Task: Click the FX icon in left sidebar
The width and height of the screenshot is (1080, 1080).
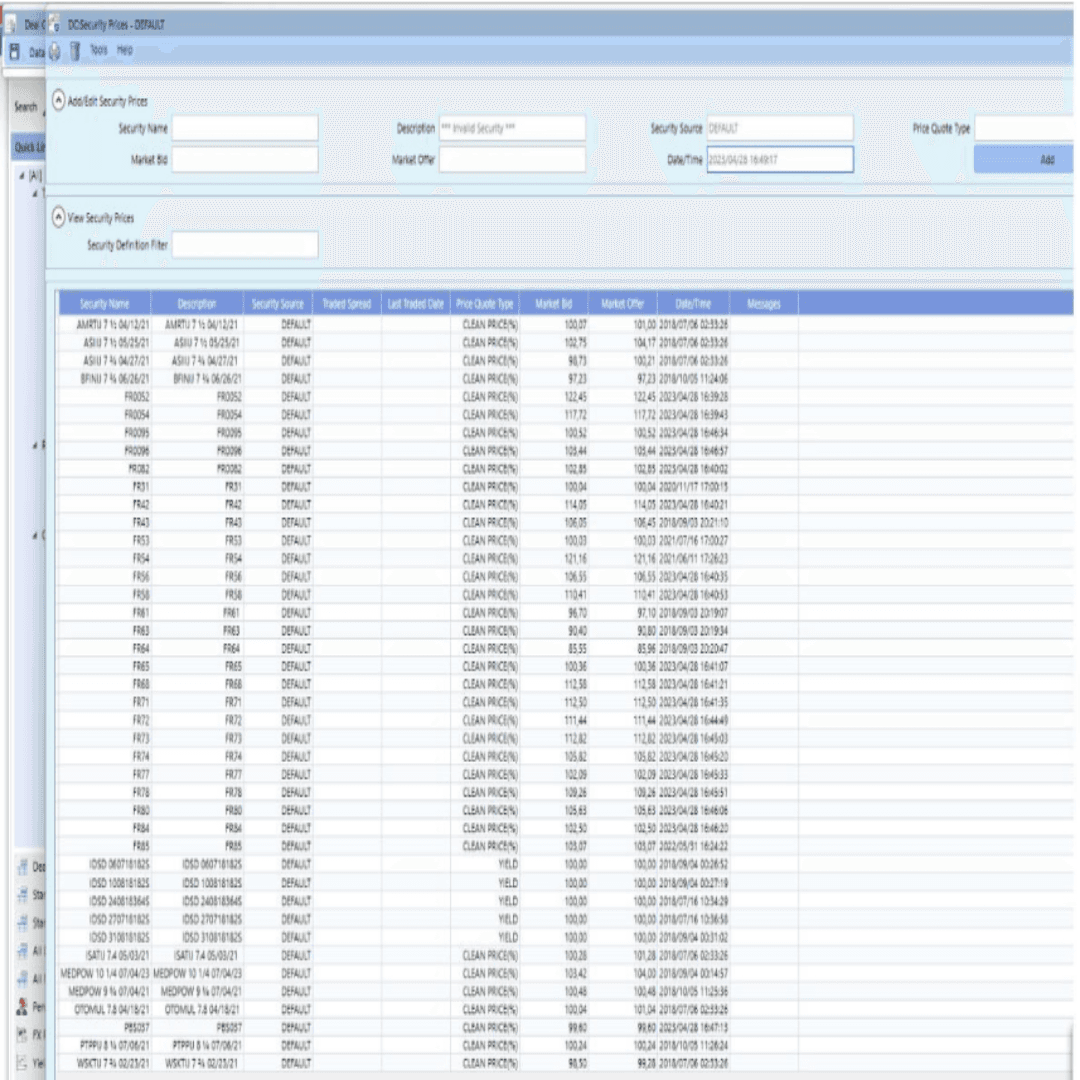Action: click(x=22, y=1035)
